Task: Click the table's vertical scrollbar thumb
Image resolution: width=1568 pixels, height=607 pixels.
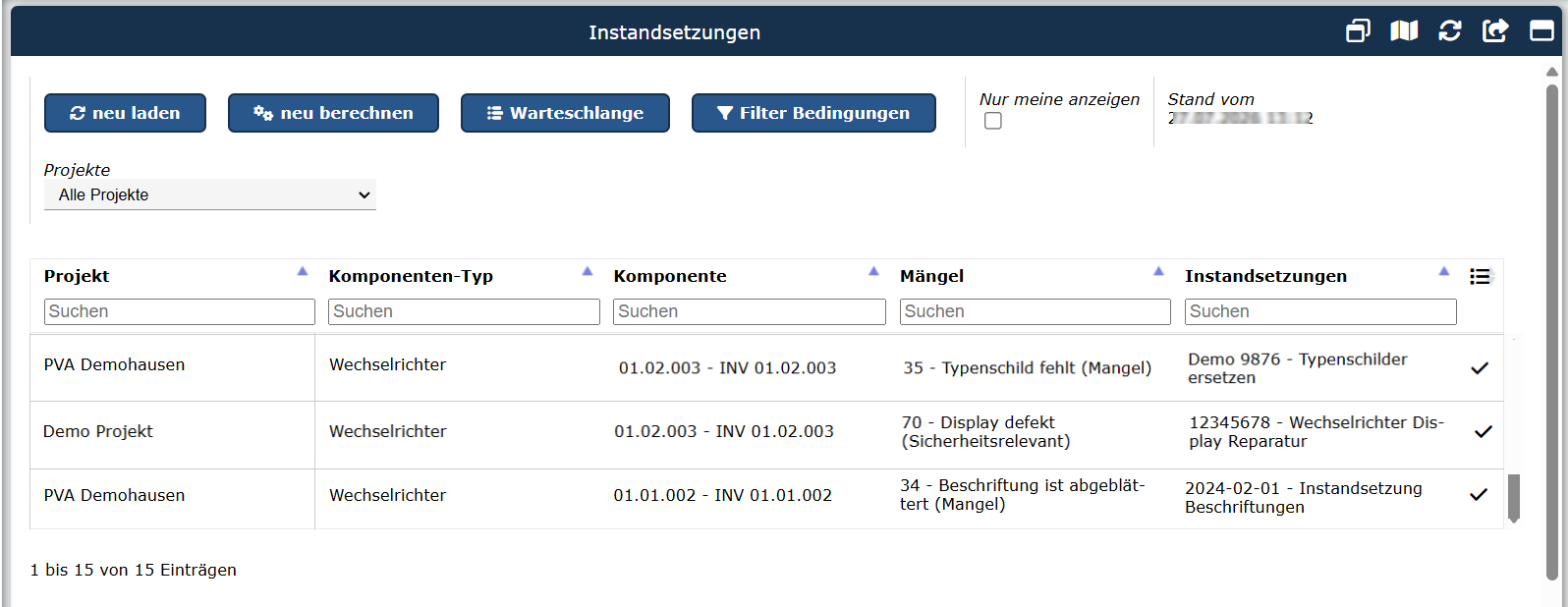Action: [x=1514, y=498]
